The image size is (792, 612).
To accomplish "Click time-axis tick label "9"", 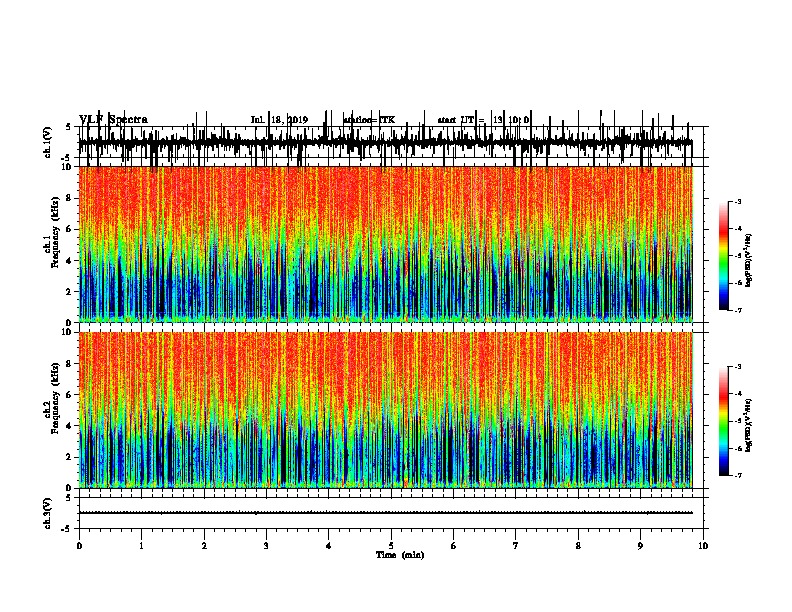I will click(640, 546).
